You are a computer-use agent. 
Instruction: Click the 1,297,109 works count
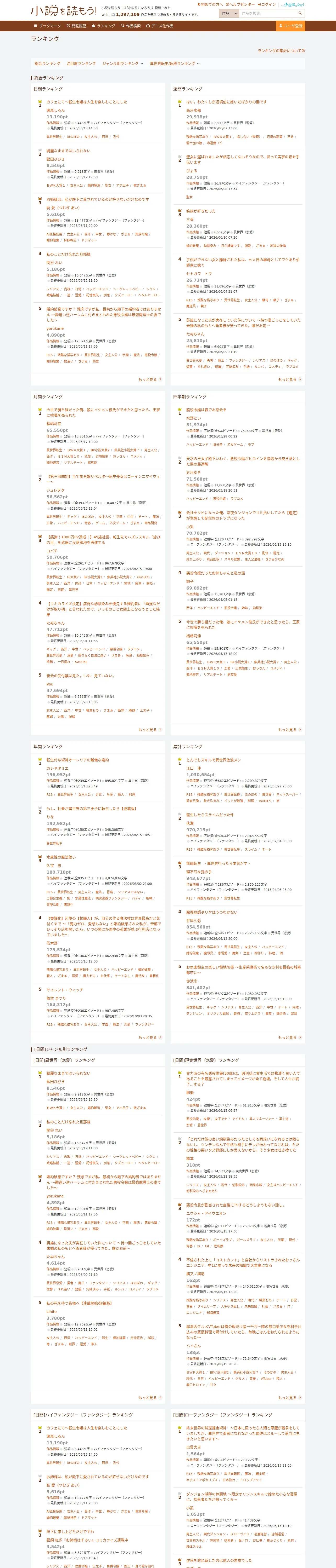click(x=128, y=15)
